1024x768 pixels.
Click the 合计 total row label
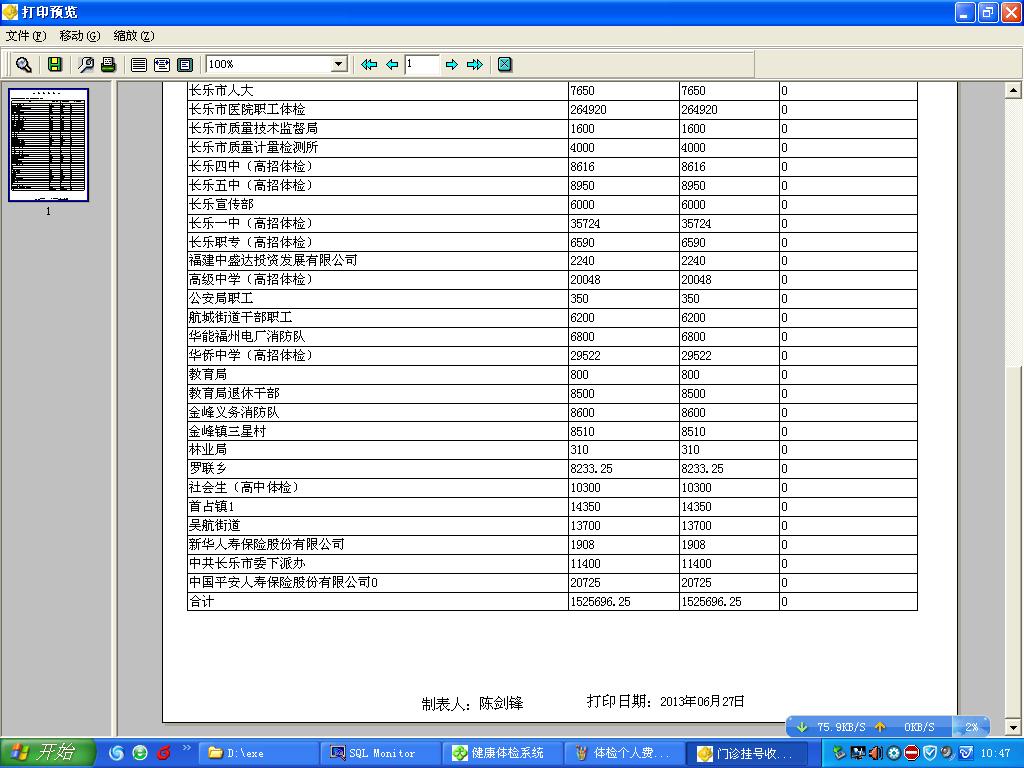(x=201, y=601)
